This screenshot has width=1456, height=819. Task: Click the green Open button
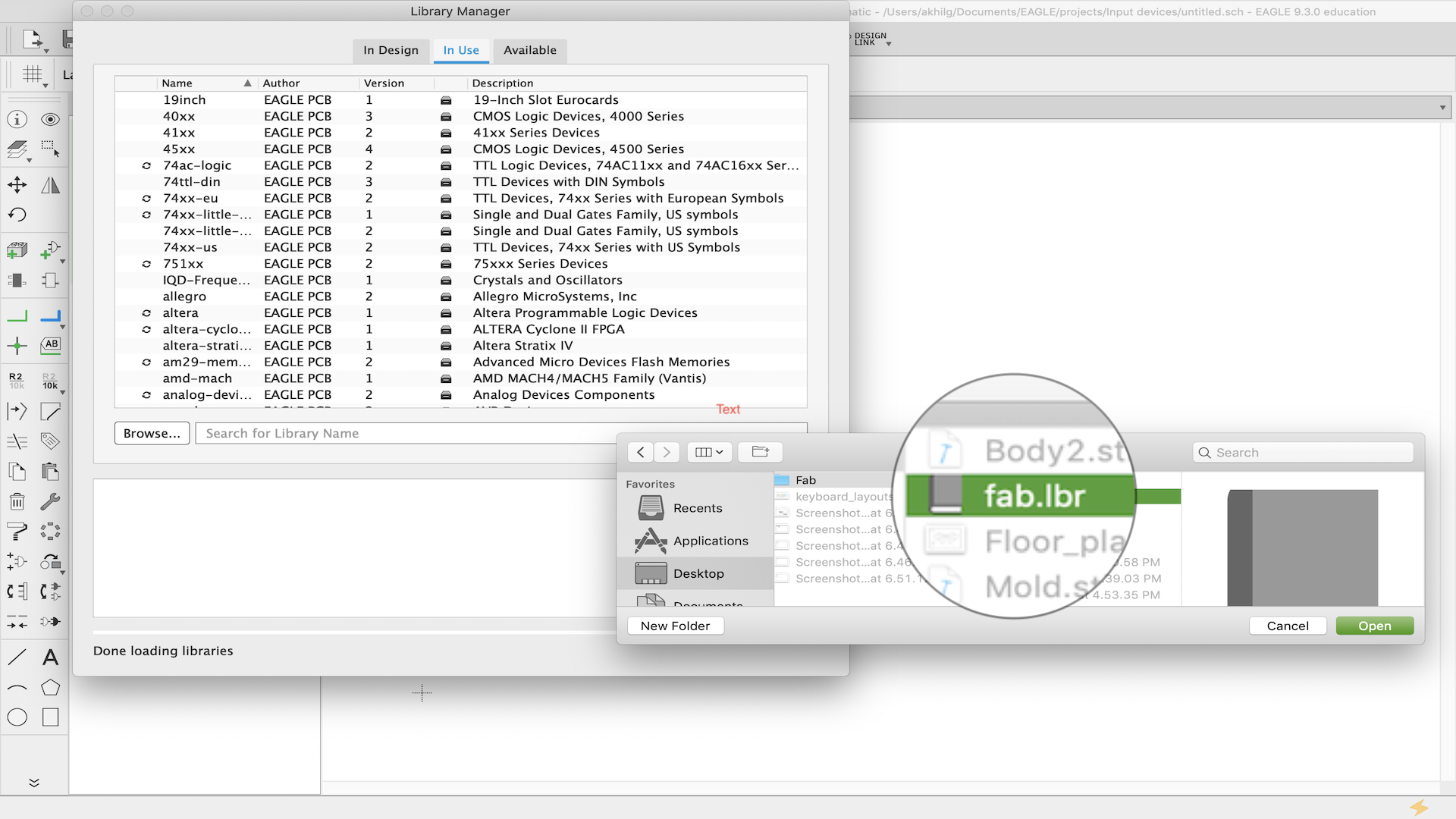click(x=1374, y=626)
